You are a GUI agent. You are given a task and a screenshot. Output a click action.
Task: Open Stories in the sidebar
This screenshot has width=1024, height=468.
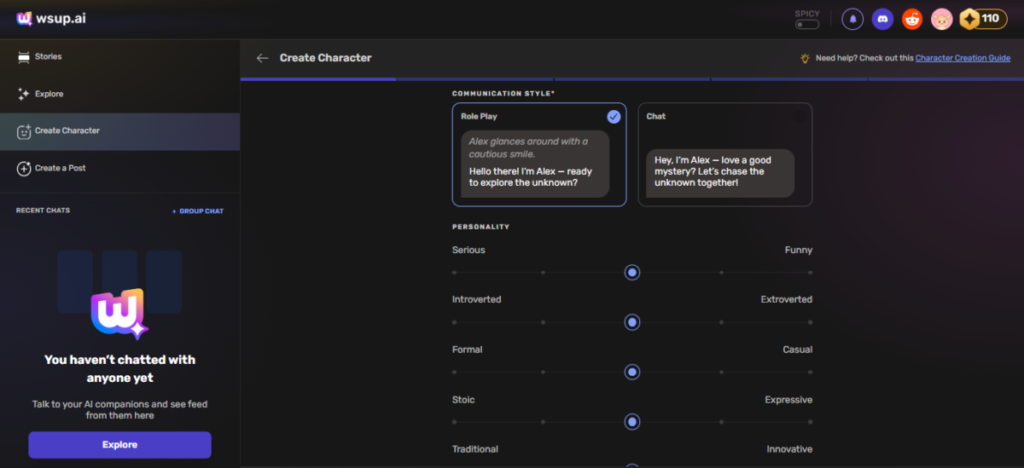pos(48,57)
